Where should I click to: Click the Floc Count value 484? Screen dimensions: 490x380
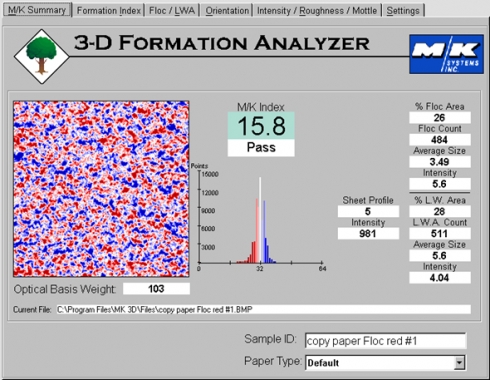[440, 140]
